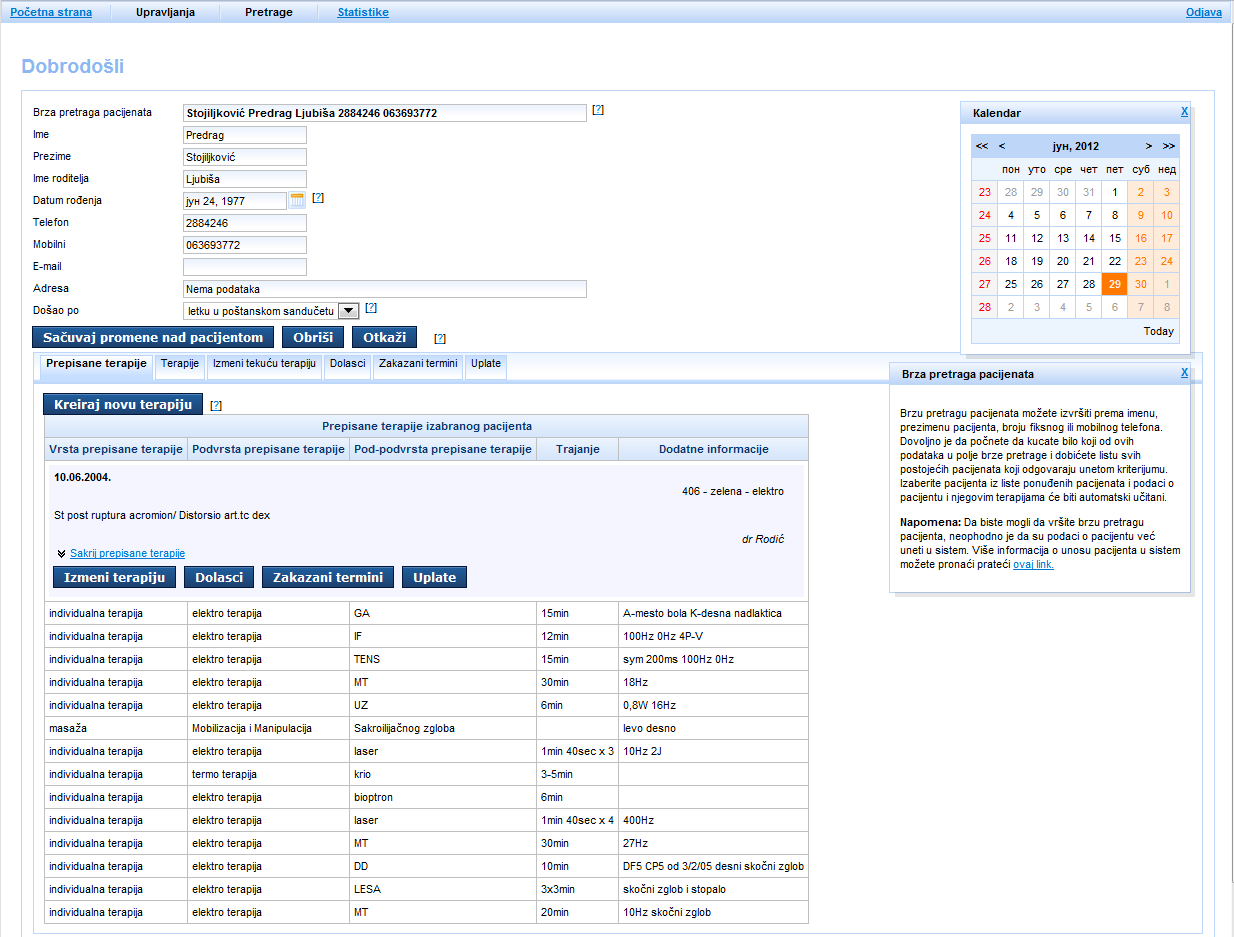Open the Pretrage menu

pos(269,12)
